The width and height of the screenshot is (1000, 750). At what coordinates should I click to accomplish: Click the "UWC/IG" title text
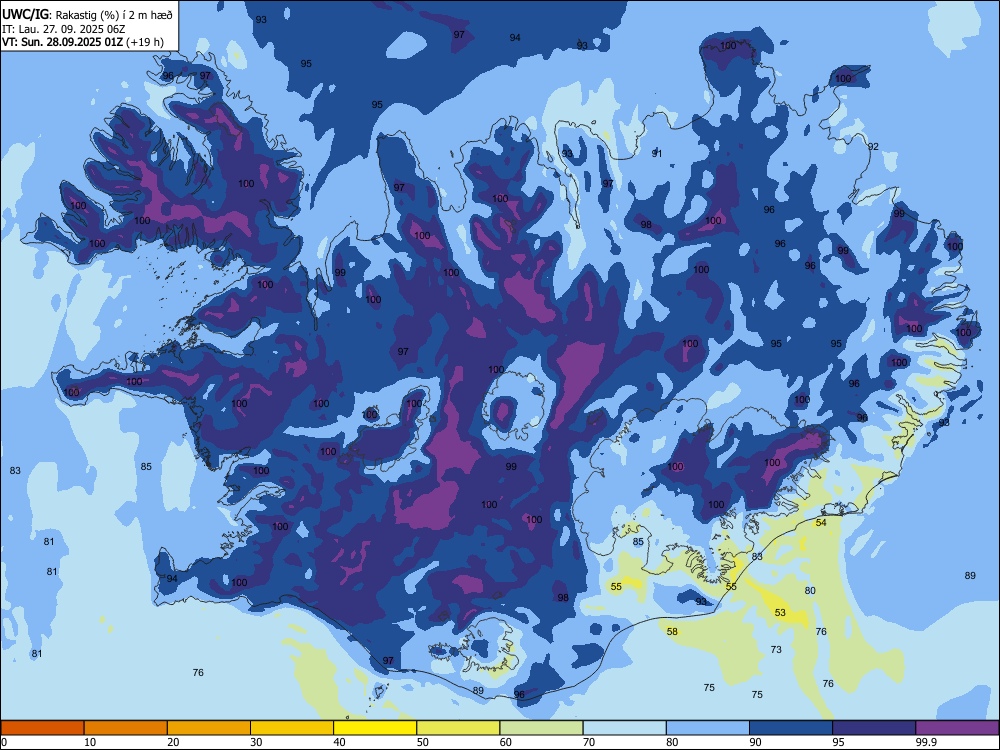25,14
